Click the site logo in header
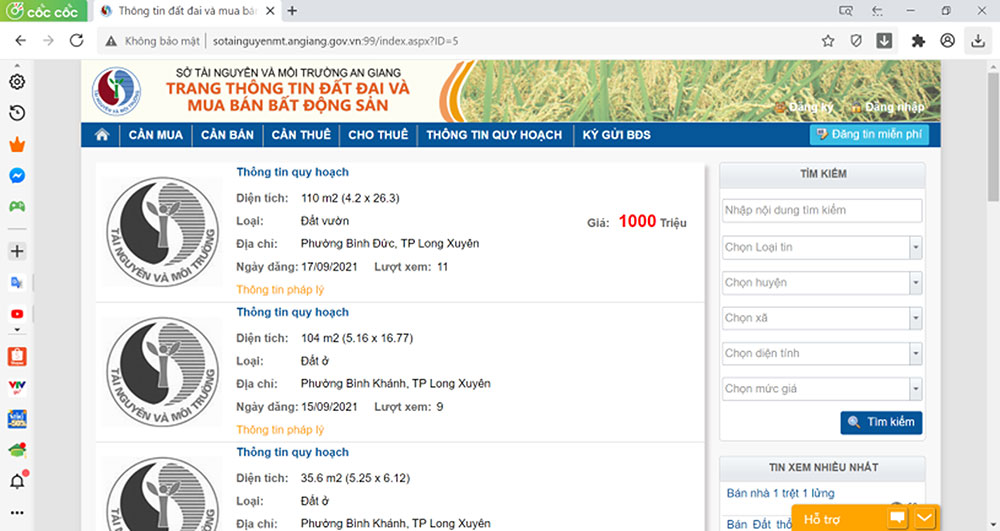Screen dimensions: 1000x531 [116, 91]
